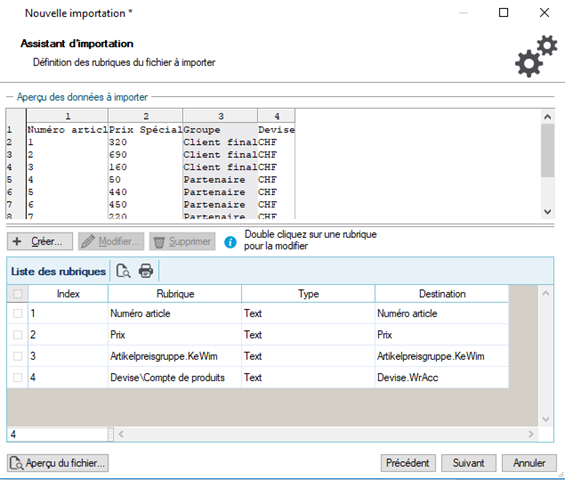
Task: Click the magnifier icon on Aperçu du fichier
Action: pos(17,463)
